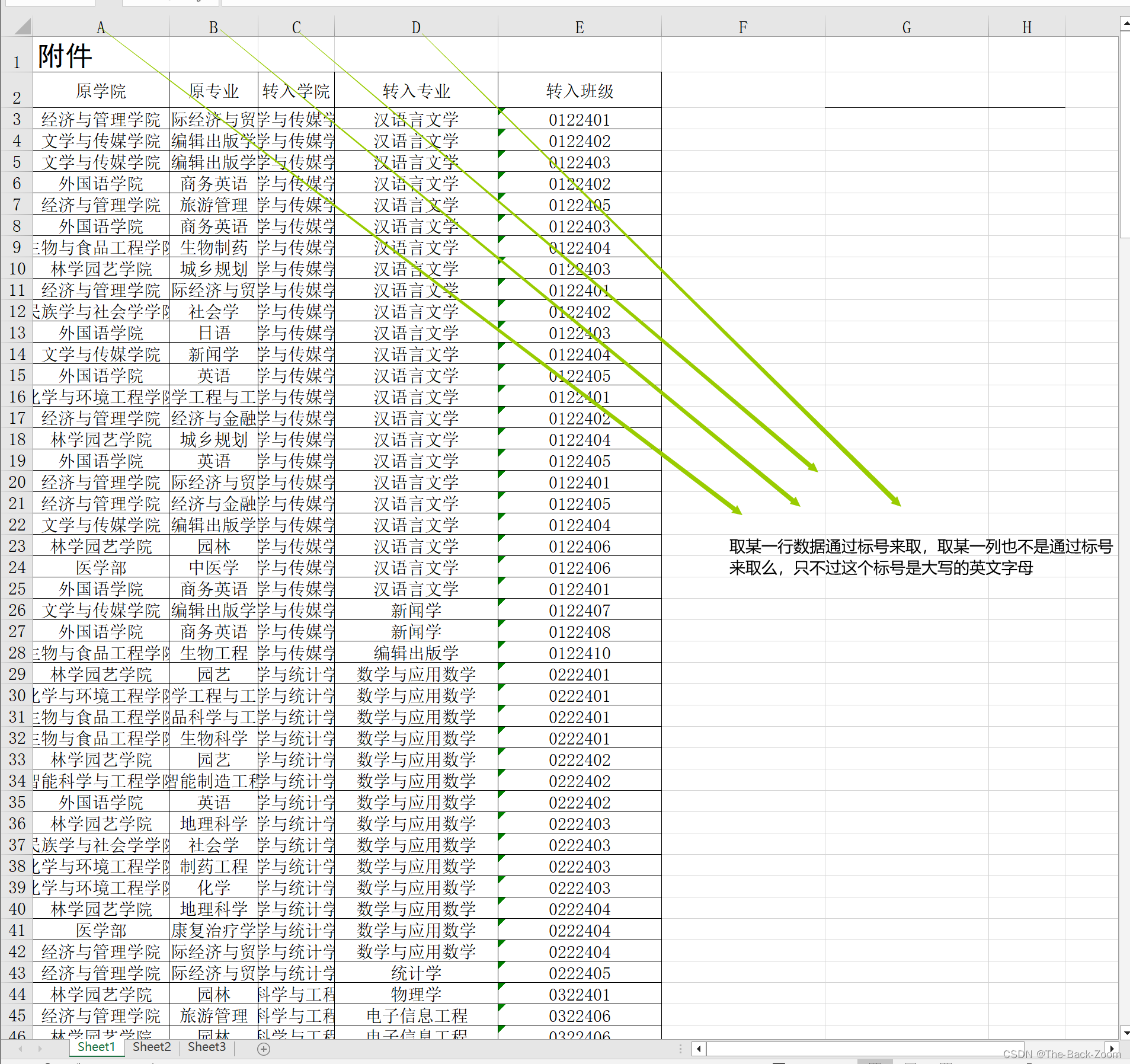The image size is (1130, 1064).
Task: Select the 原专业 header cell
Action: pyautogui.click(x=213, y=90)
